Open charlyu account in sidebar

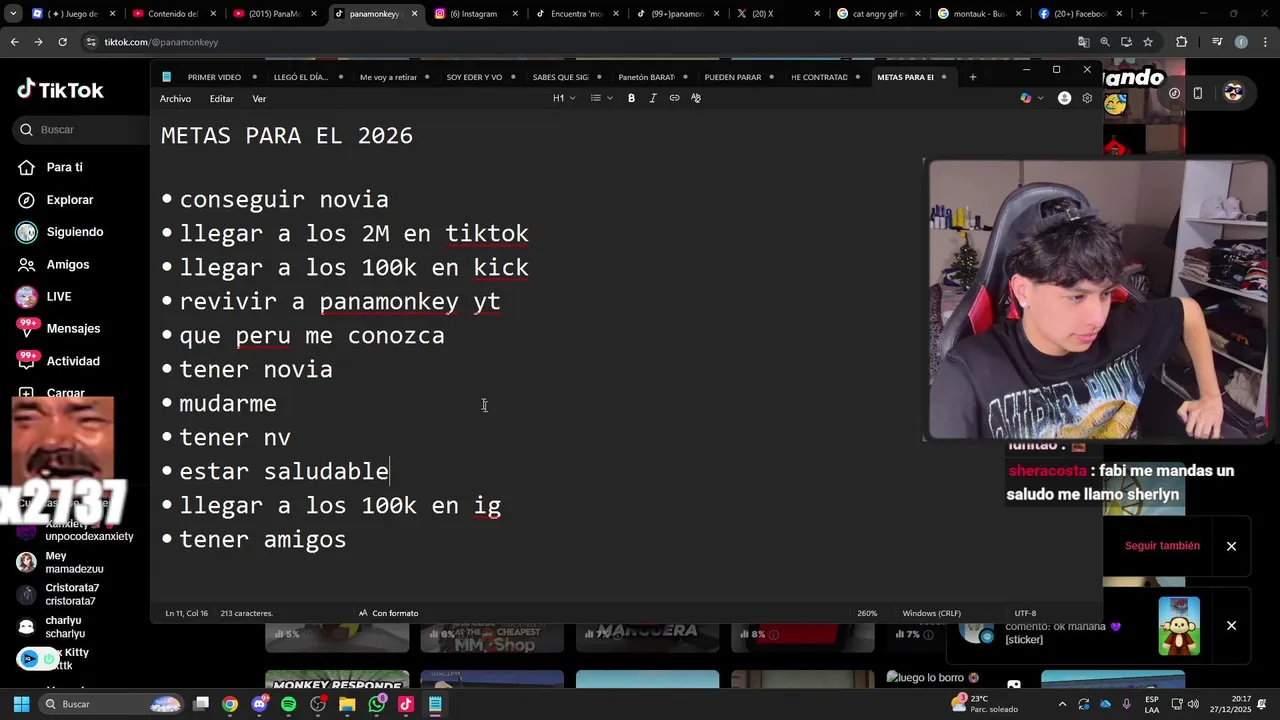pyautogui.click(x=64, y=627)
